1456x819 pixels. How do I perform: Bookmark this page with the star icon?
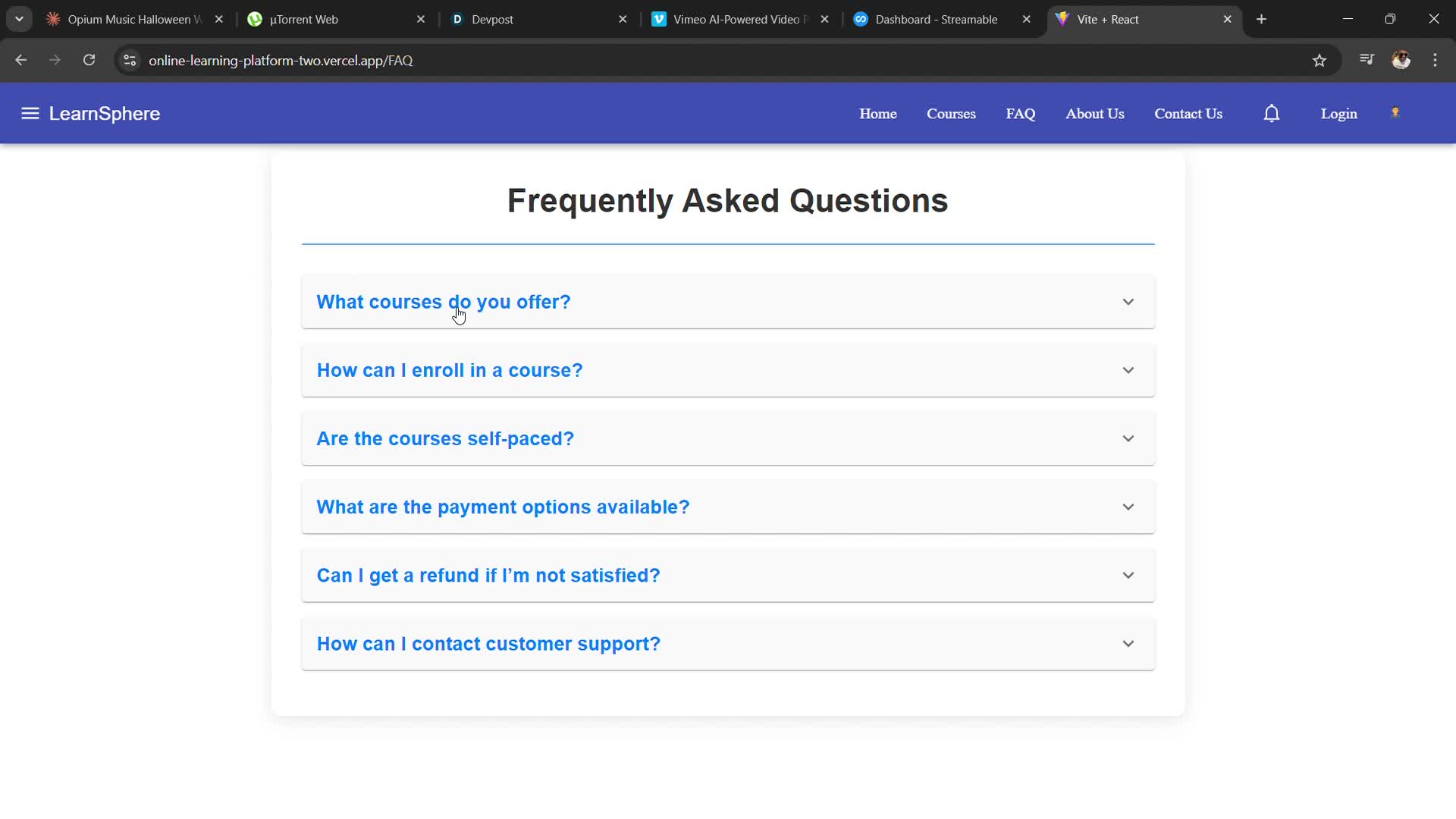(x=1319, y=61)
